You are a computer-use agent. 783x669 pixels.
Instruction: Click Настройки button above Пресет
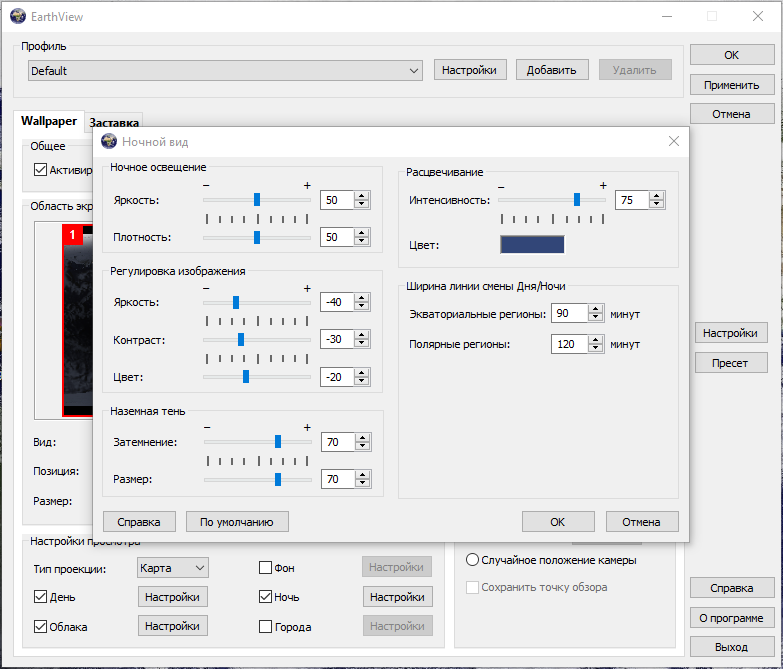pos(731,333)
